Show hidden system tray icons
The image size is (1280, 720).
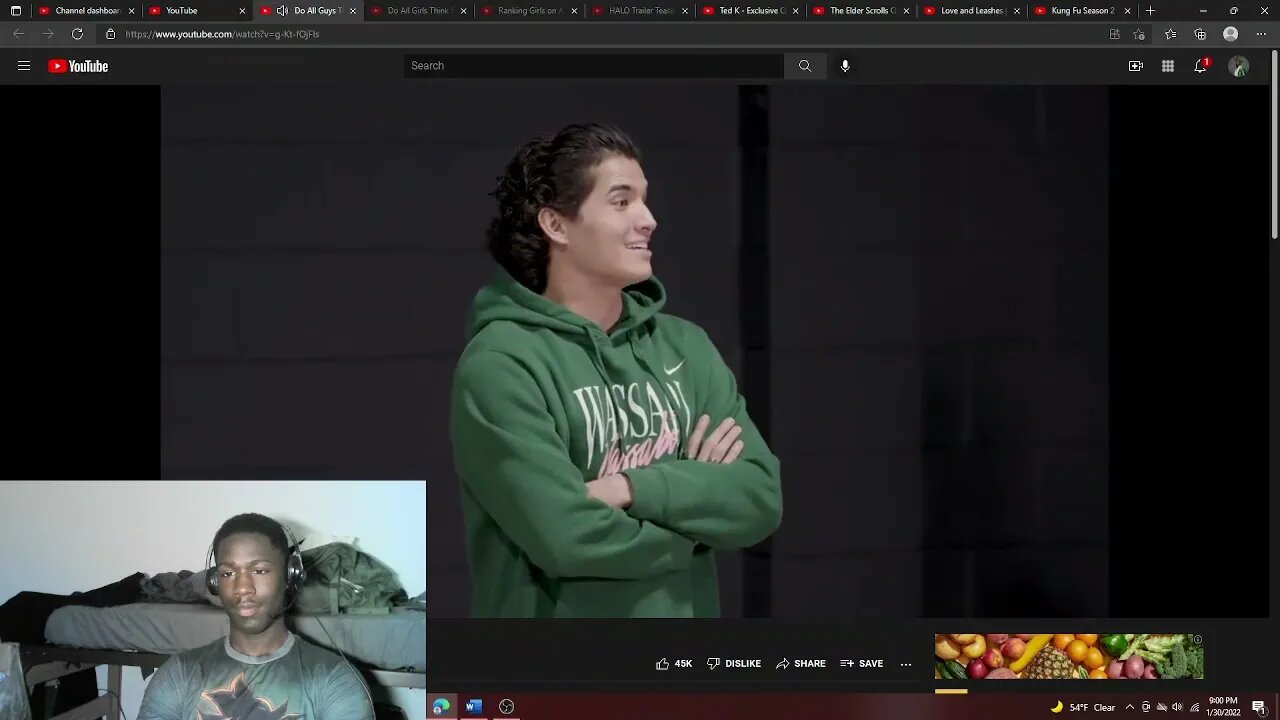[1130, 707]
